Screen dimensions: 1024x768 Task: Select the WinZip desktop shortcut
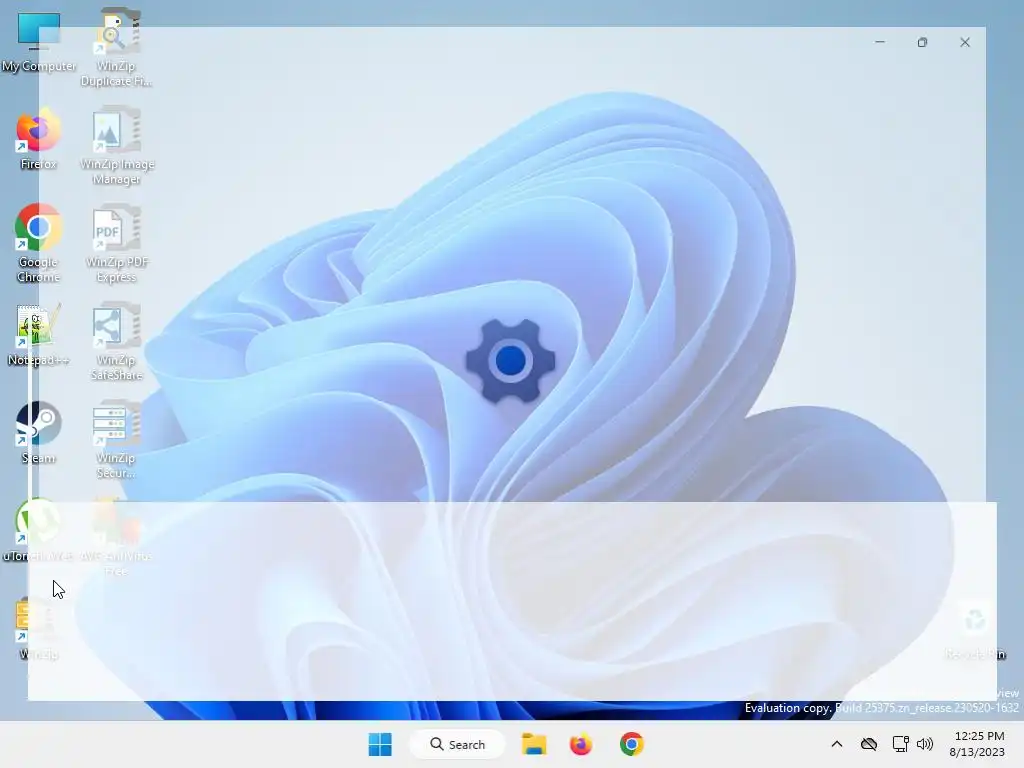click(x=39, y=628)
